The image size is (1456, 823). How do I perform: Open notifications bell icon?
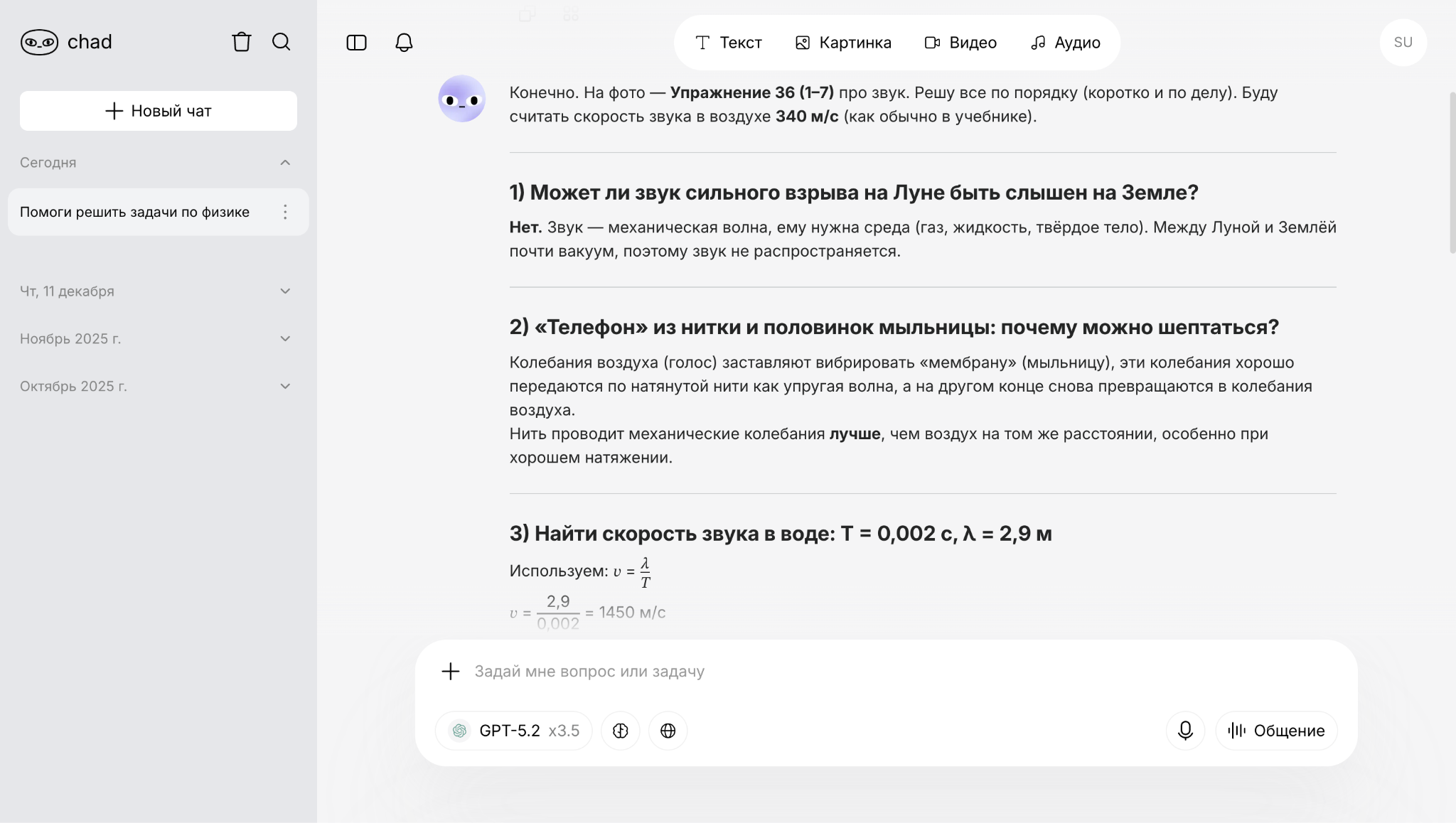404,43
